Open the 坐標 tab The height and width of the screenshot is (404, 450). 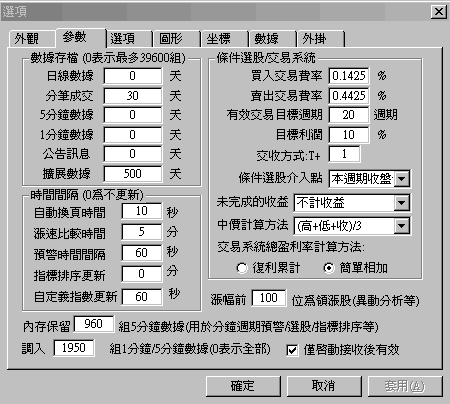224,39
